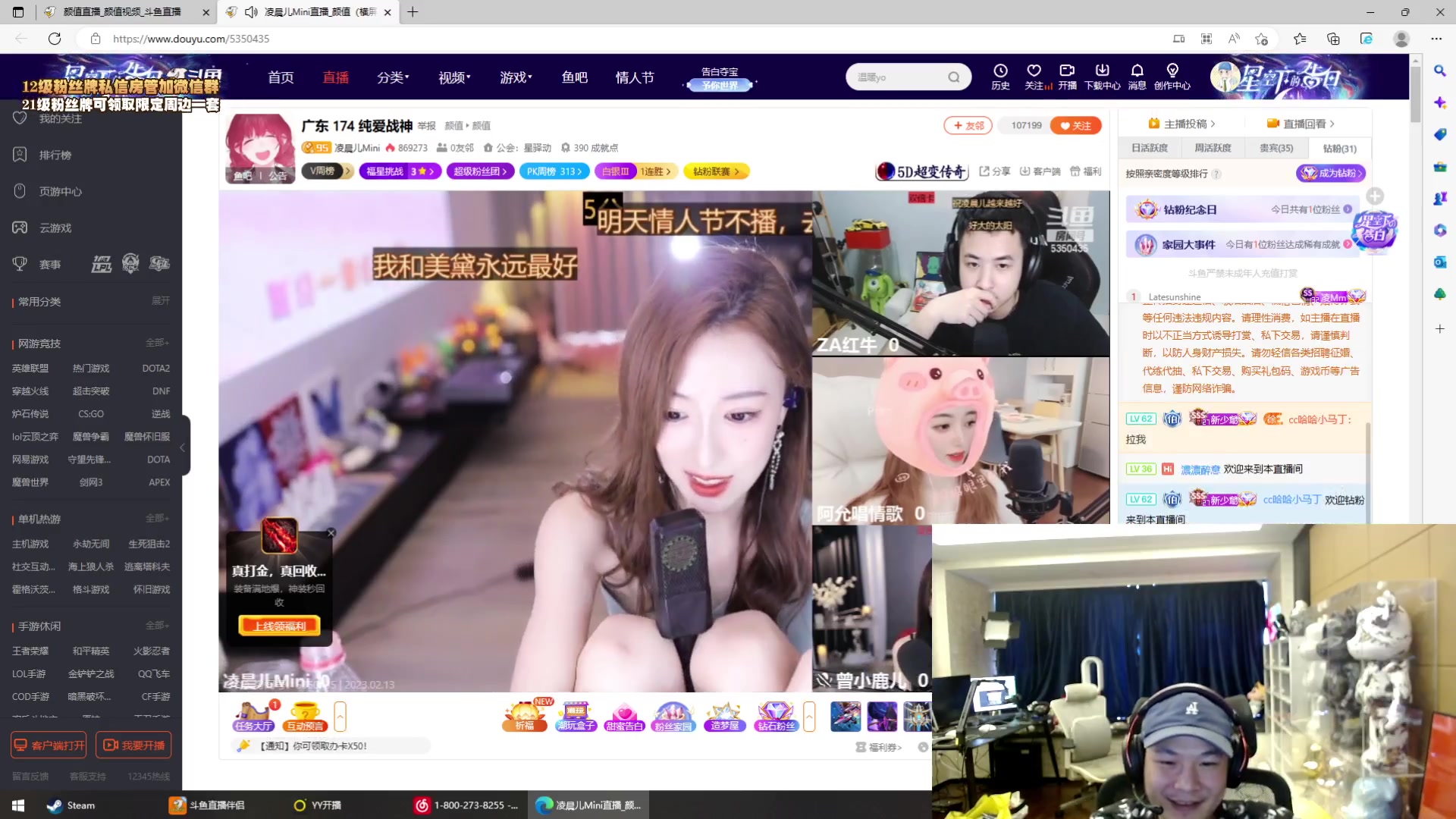Select the 祈福 gift icon
Screen dimensions: 1456x819
tap(524, 713)
